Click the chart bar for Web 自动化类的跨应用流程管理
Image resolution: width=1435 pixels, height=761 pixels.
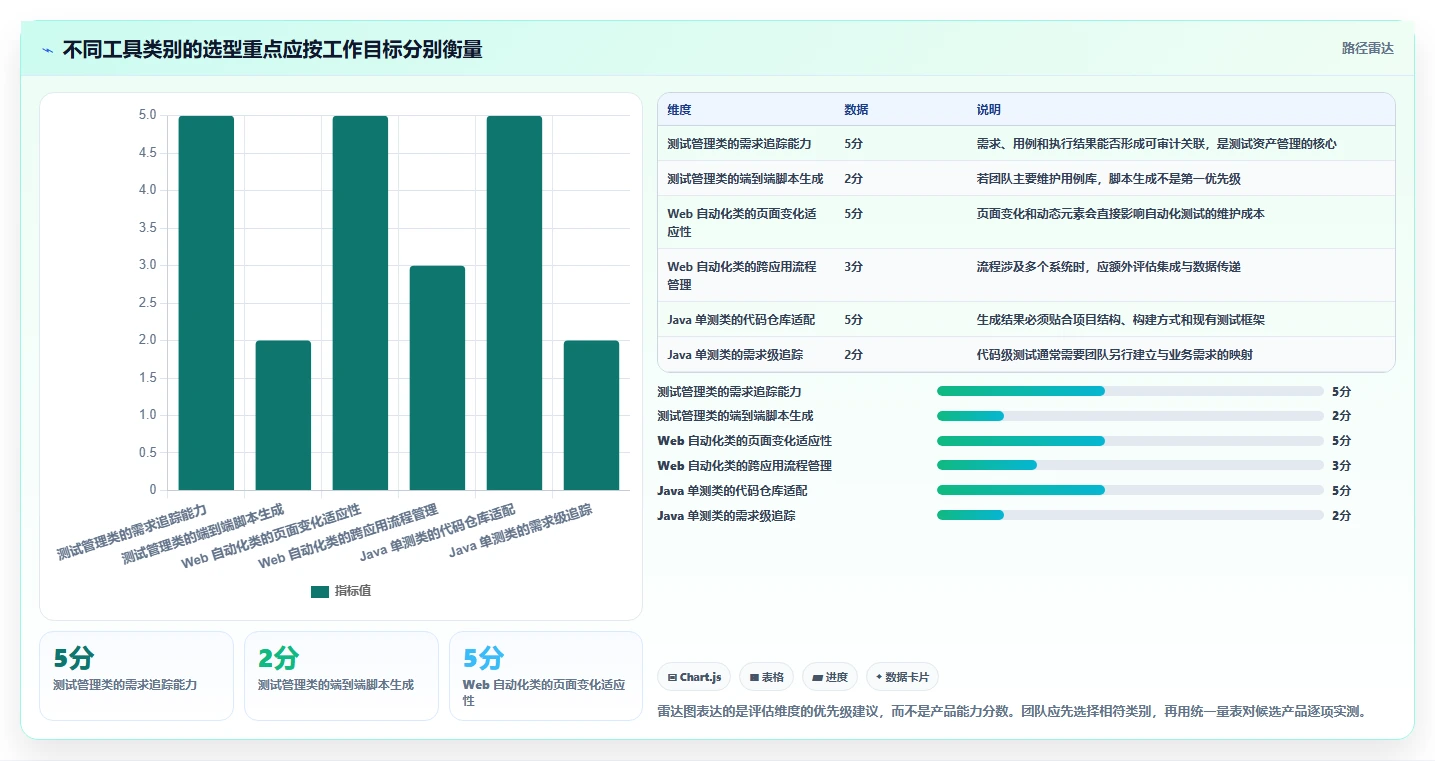click(437, 378)
